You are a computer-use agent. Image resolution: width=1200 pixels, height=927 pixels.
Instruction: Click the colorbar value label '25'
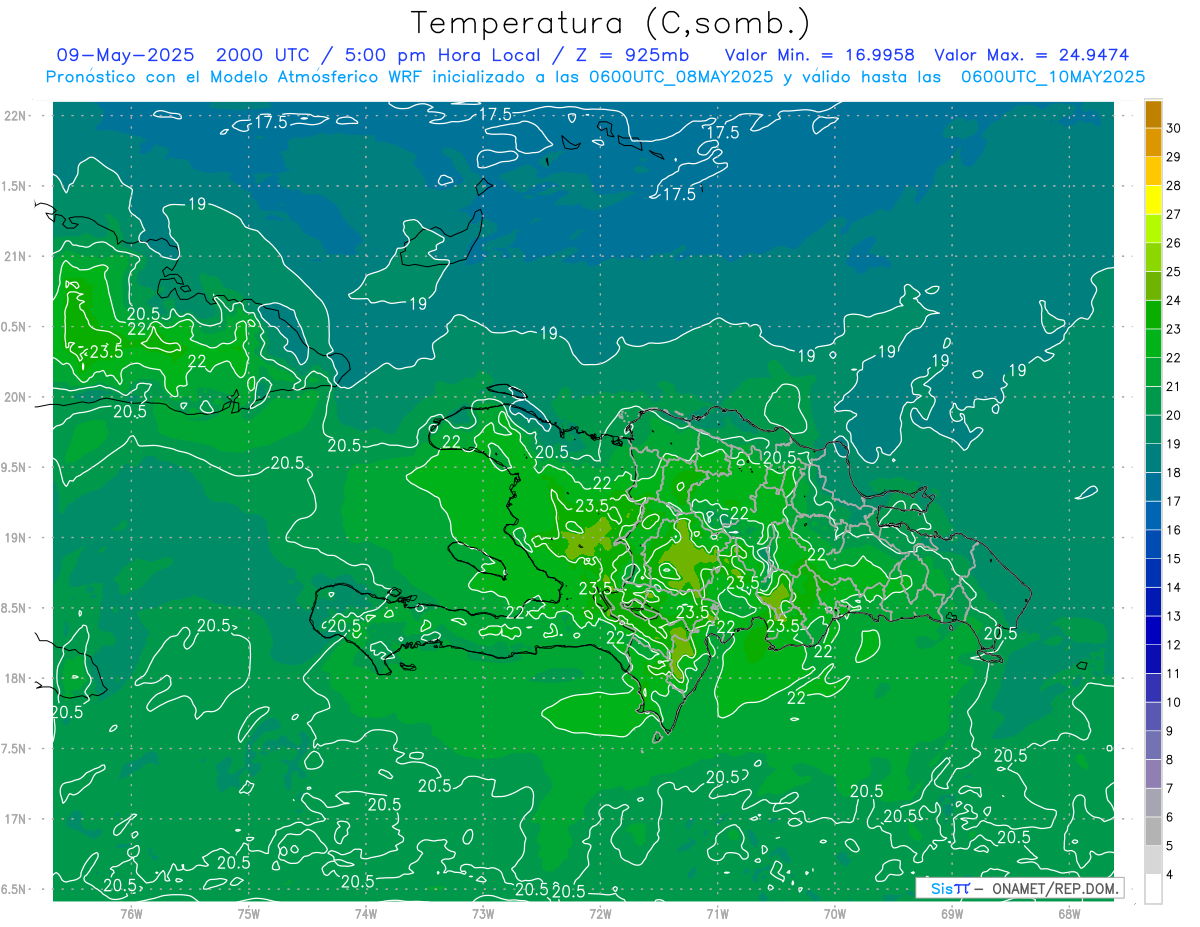click(1173, 272)
